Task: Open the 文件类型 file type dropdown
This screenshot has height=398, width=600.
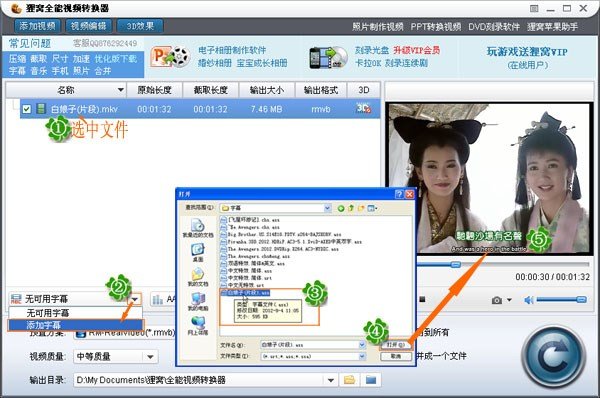Action: coord(362,356)
